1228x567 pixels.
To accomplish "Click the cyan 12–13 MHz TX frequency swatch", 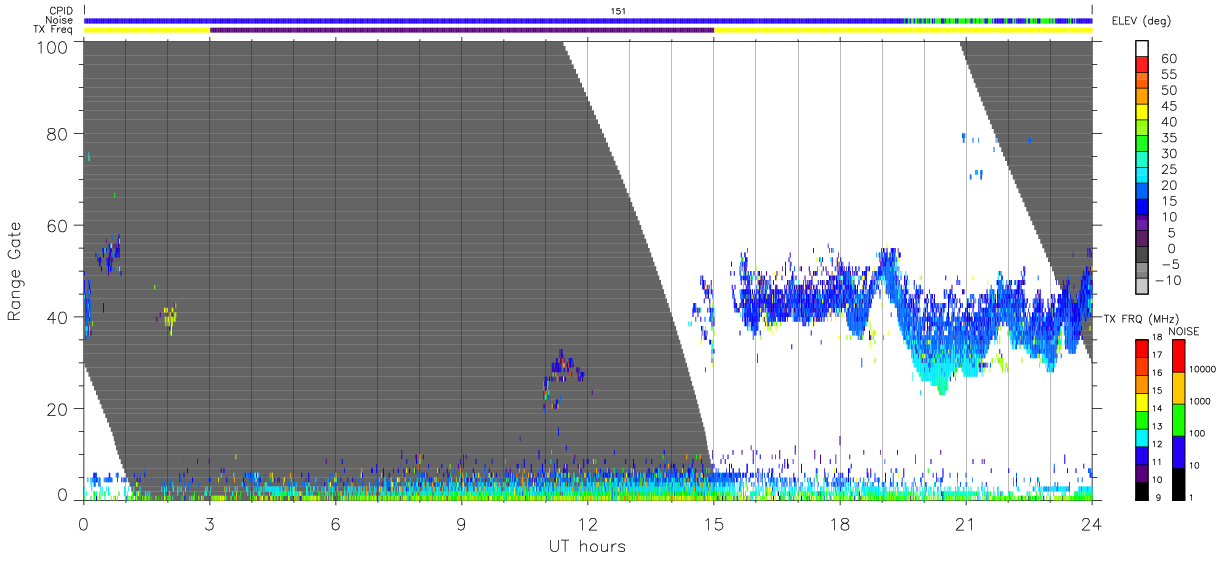I will click(x=1143, y=438).
